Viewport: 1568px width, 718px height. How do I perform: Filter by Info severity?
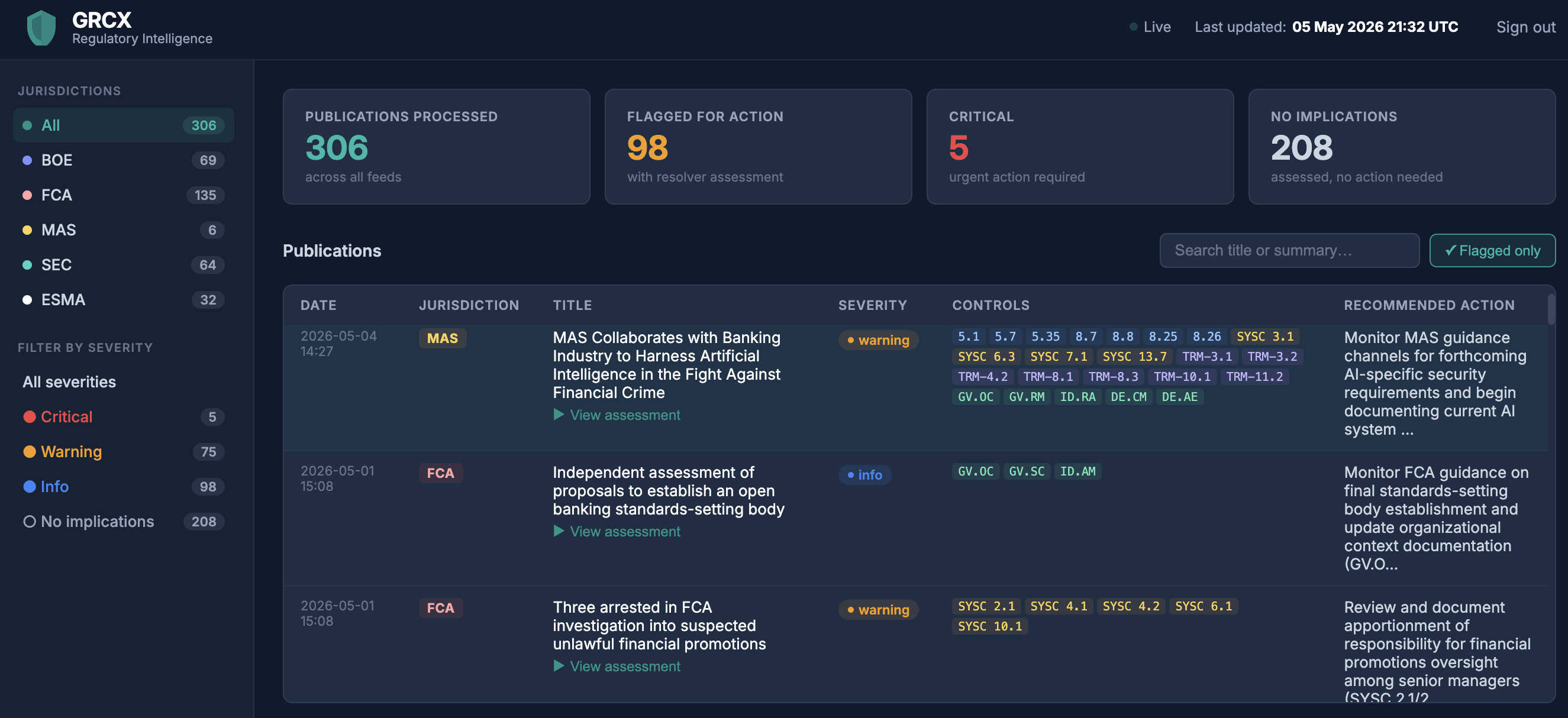(x=124, y=486)
